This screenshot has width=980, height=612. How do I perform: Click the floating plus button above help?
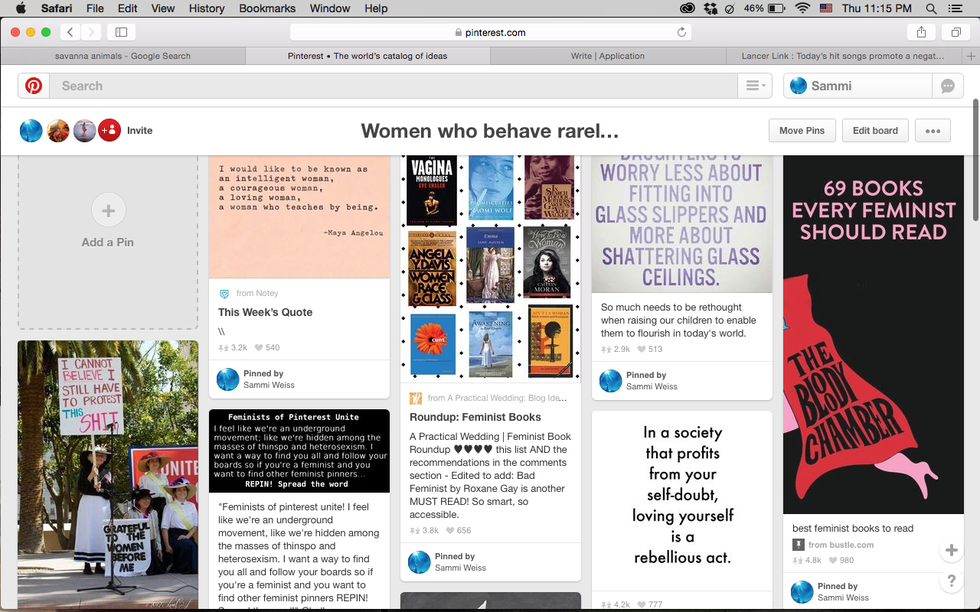tap(952, 550)
